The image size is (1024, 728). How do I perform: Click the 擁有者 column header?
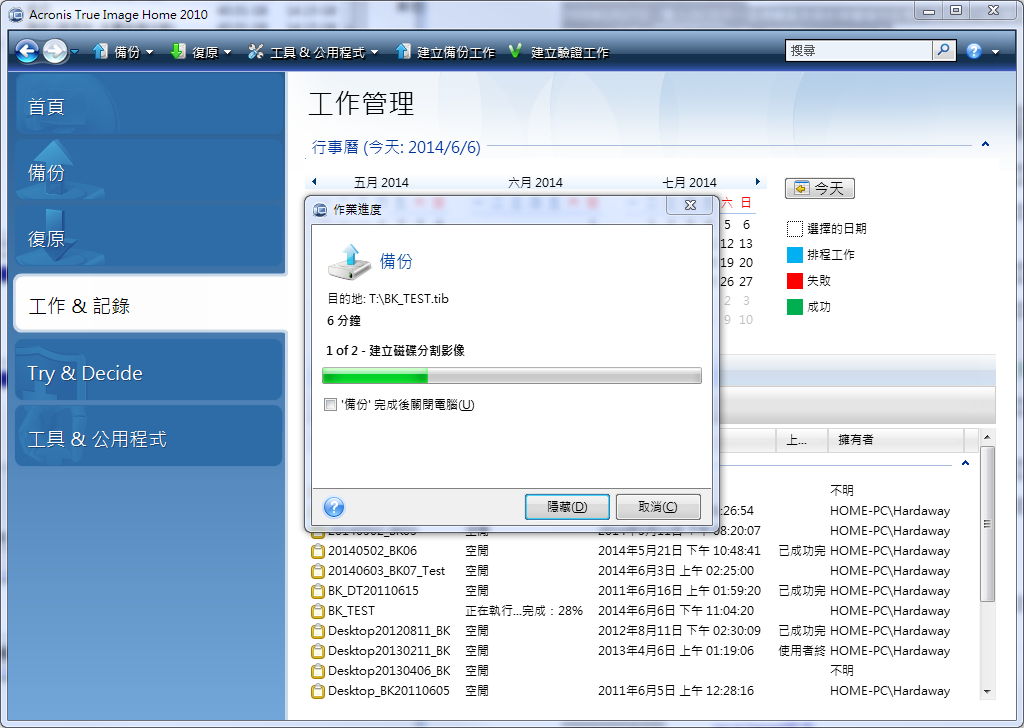(895, 439)
